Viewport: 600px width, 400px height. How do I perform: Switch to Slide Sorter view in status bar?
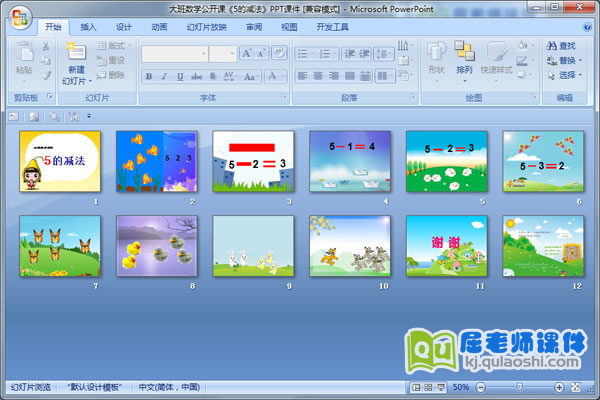click(428, 387)
